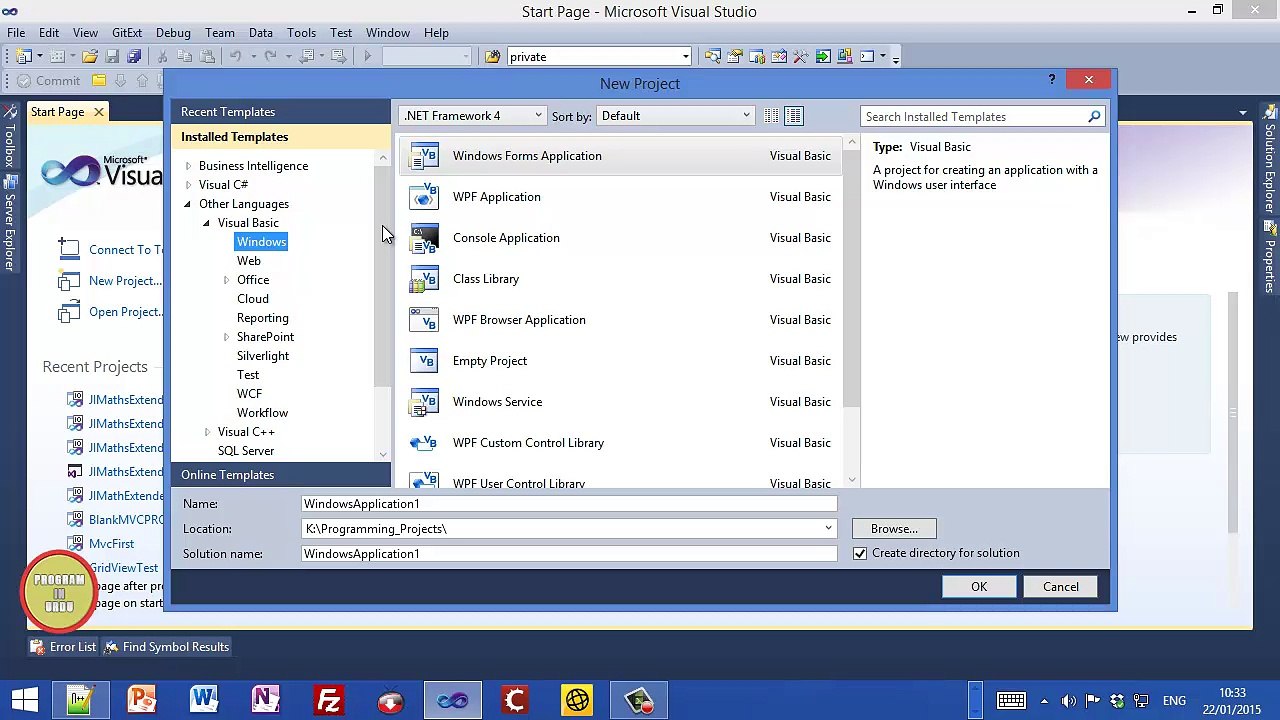Open Solution Explorer toolbar icon

[x=712, y=57]
